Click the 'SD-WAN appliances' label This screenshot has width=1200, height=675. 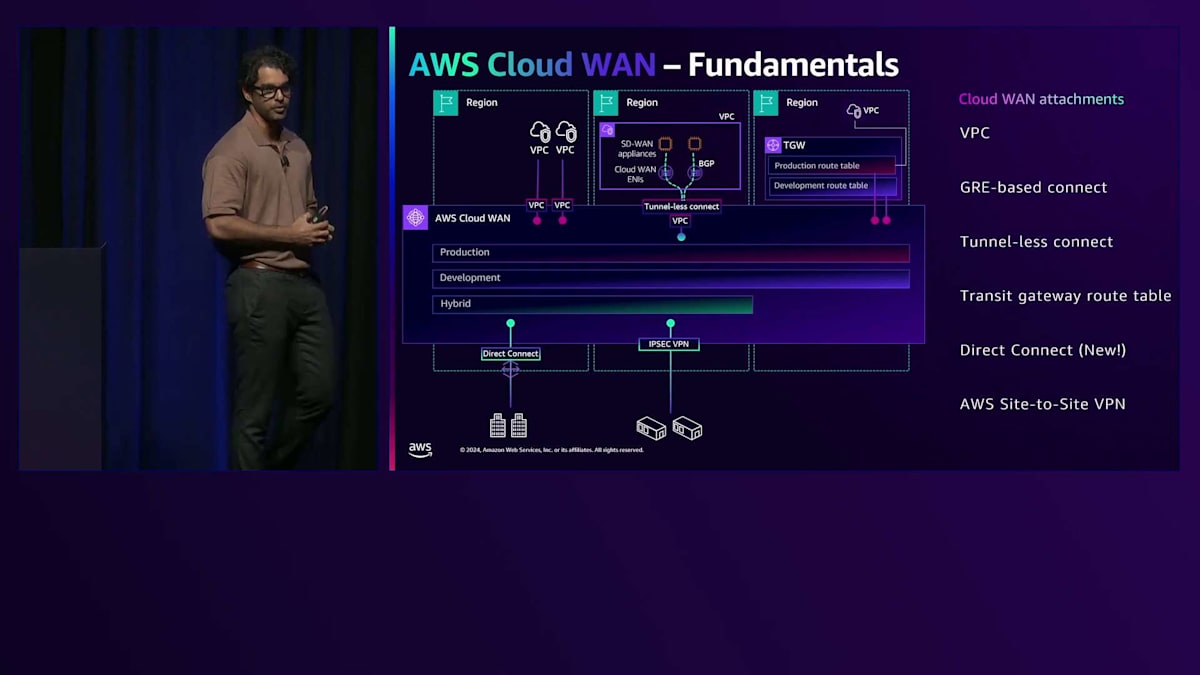tap(637, 149)
